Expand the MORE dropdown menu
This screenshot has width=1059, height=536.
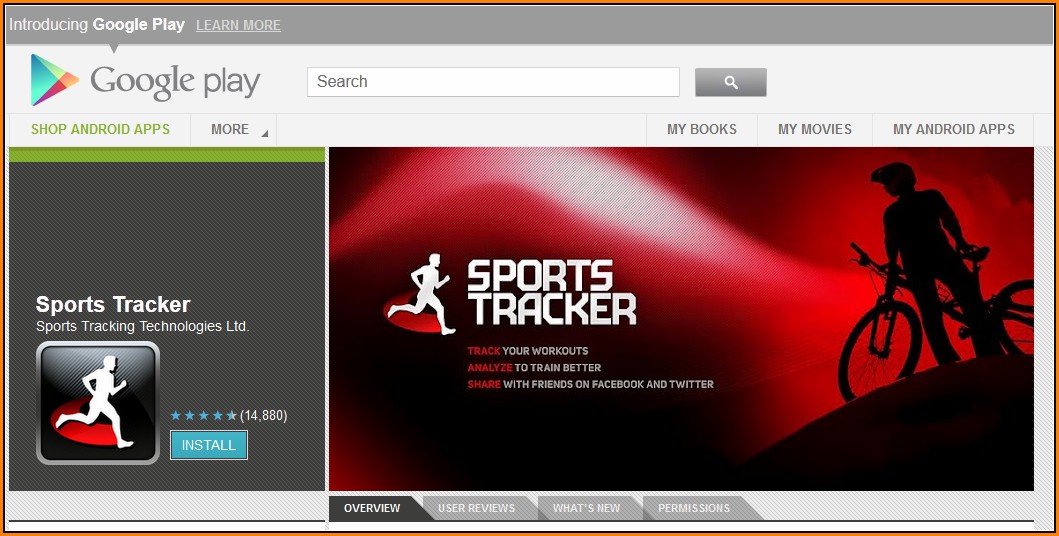238,129
